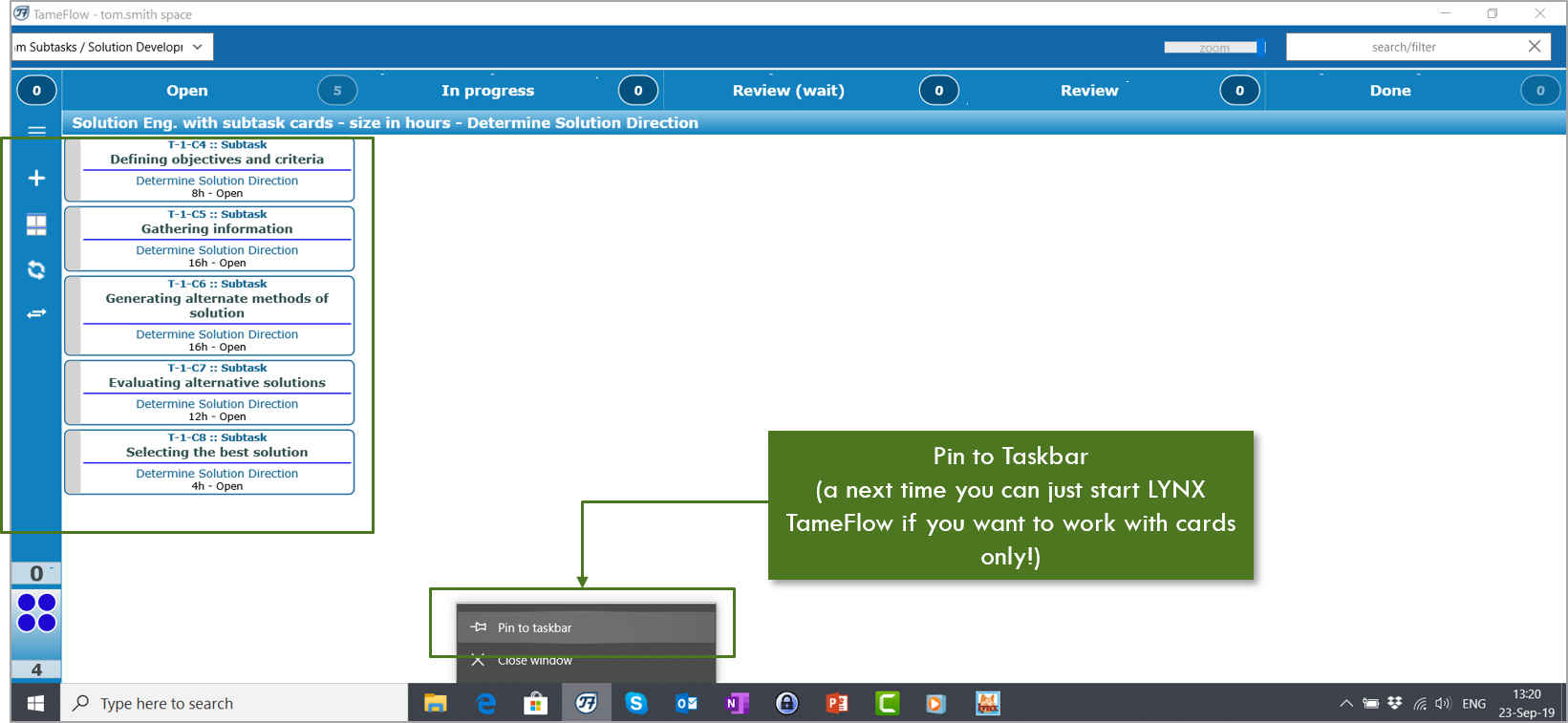The height and width of the screenshot is (723, 1568).
Task: Choose 'Close window' in context menu
Action: point(586,660)
